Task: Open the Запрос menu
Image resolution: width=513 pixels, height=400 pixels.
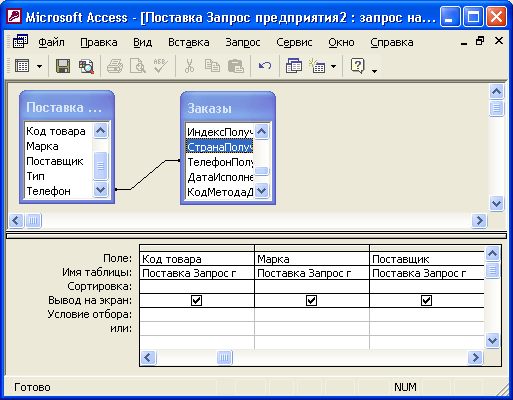Action: pyautogui.click(x=243, y=42)
